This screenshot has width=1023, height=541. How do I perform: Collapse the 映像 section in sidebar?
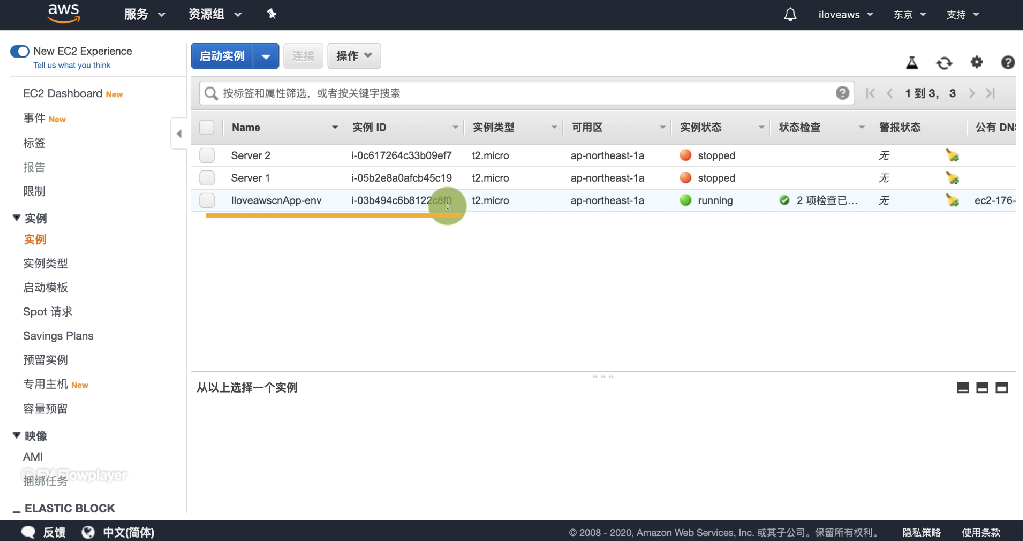(17, 435)
